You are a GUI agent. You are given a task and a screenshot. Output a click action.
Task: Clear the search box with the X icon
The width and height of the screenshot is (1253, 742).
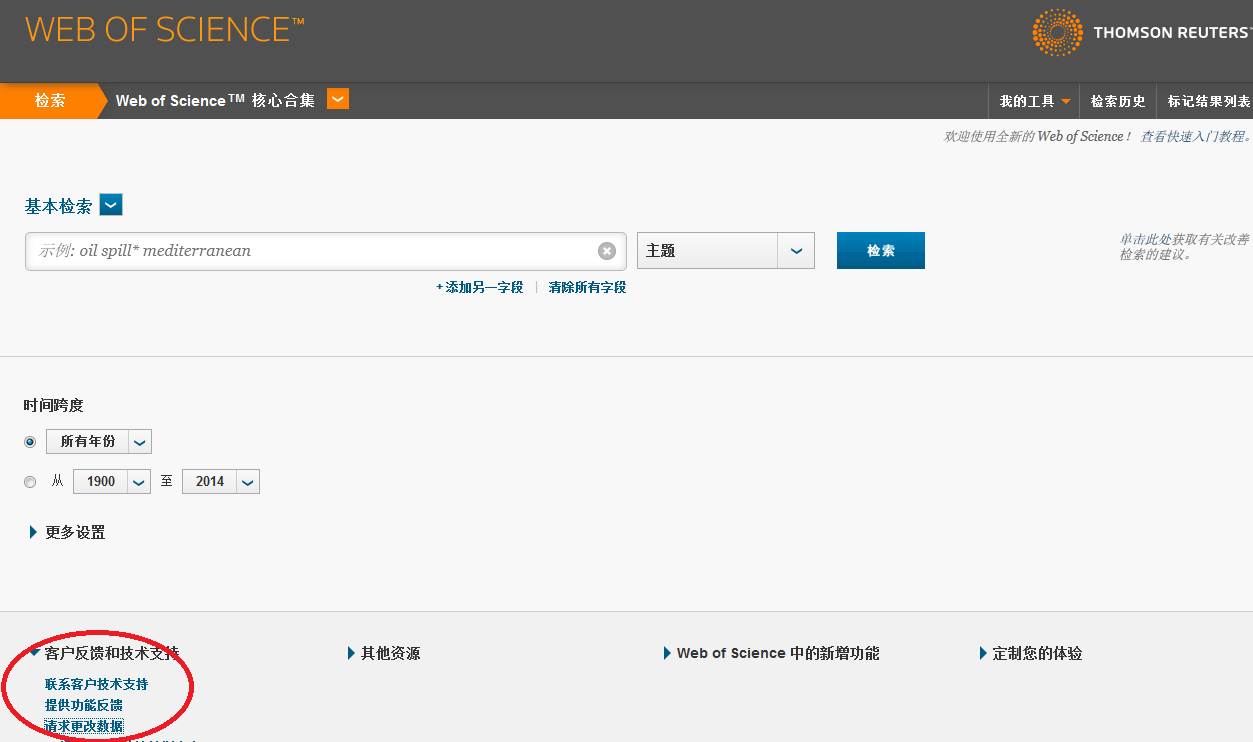pos(606,251)
